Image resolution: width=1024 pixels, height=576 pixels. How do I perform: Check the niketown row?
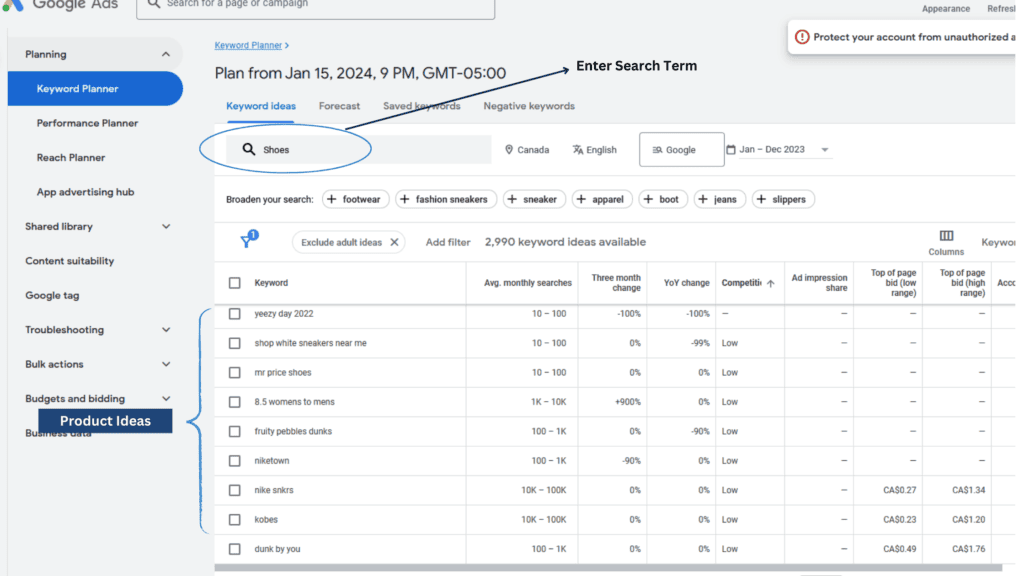coord(234,460)
